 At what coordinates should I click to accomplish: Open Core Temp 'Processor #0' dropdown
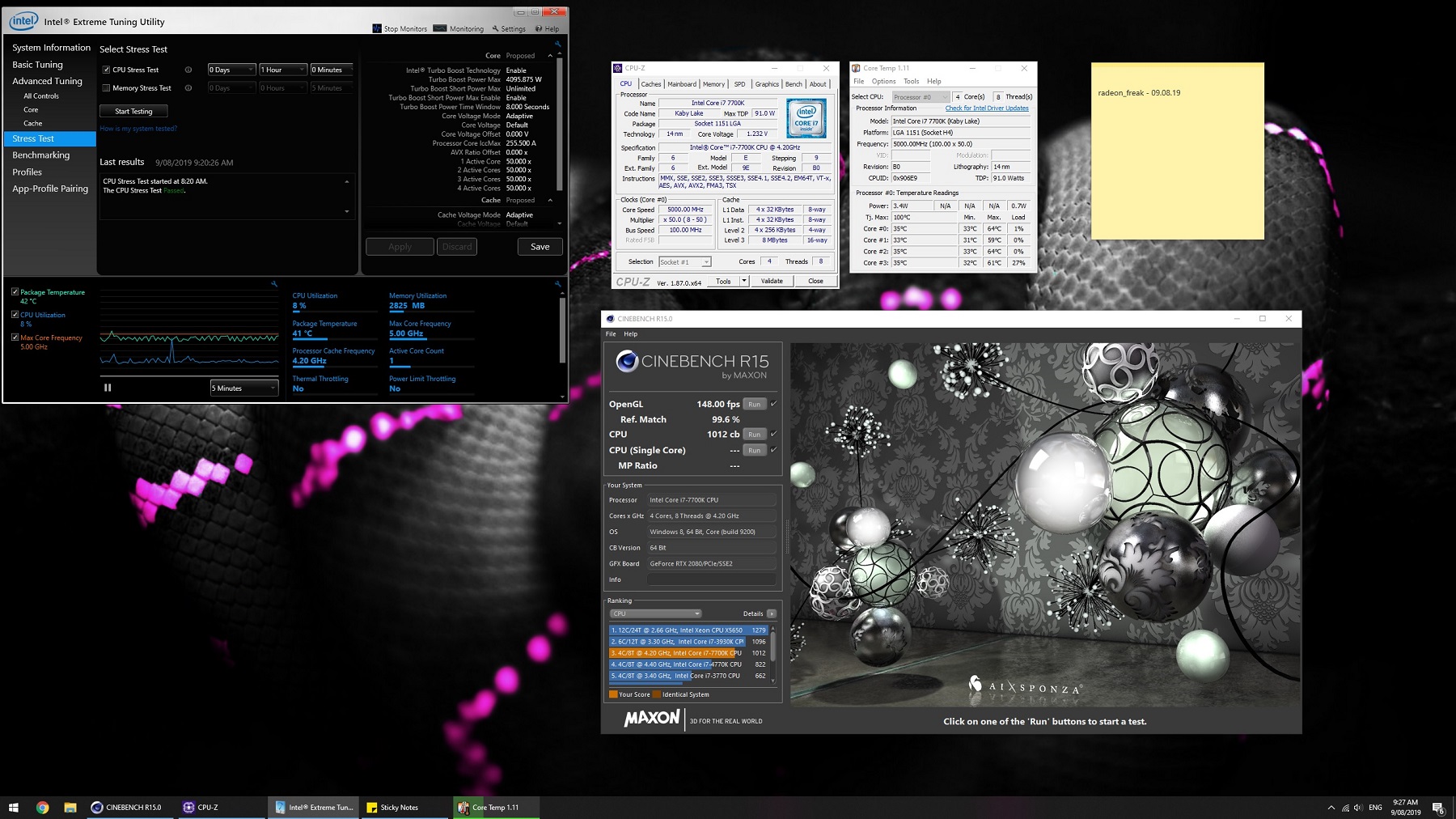(921, 96)
